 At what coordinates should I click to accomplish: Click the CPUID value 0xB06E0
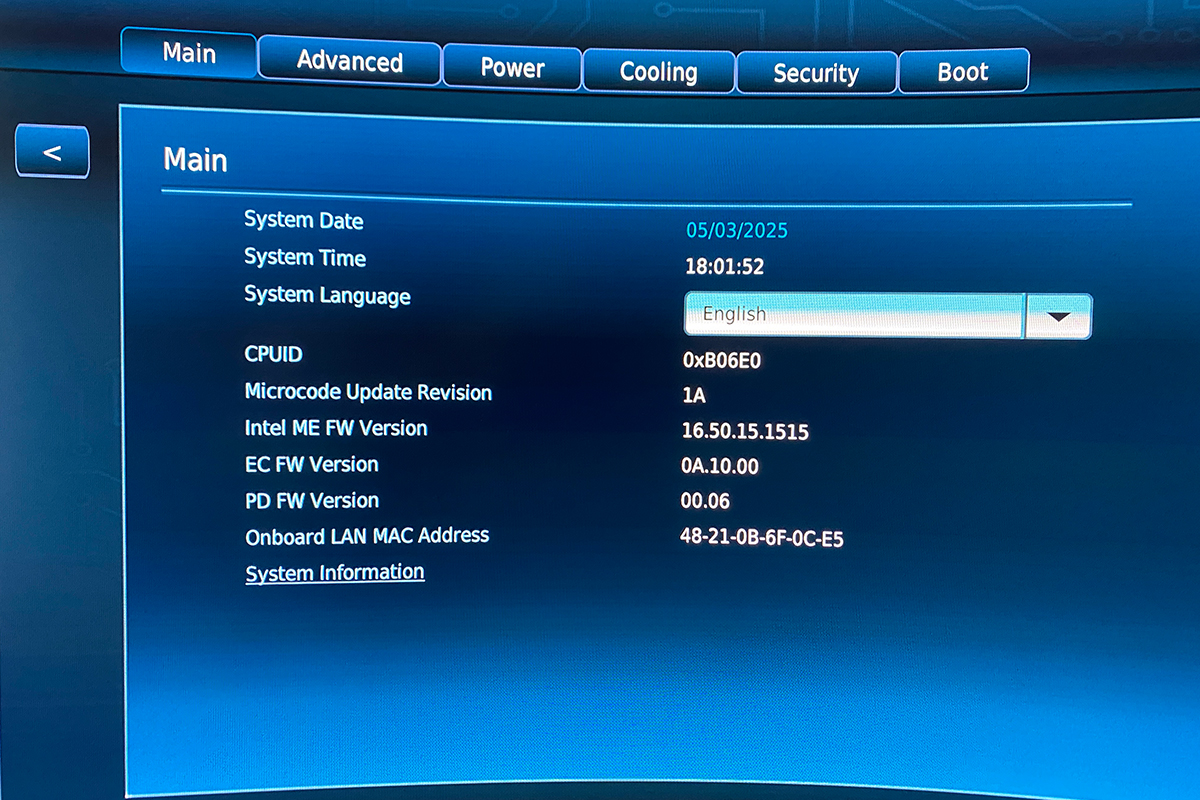pyautogui.click(x=722, y=360)
